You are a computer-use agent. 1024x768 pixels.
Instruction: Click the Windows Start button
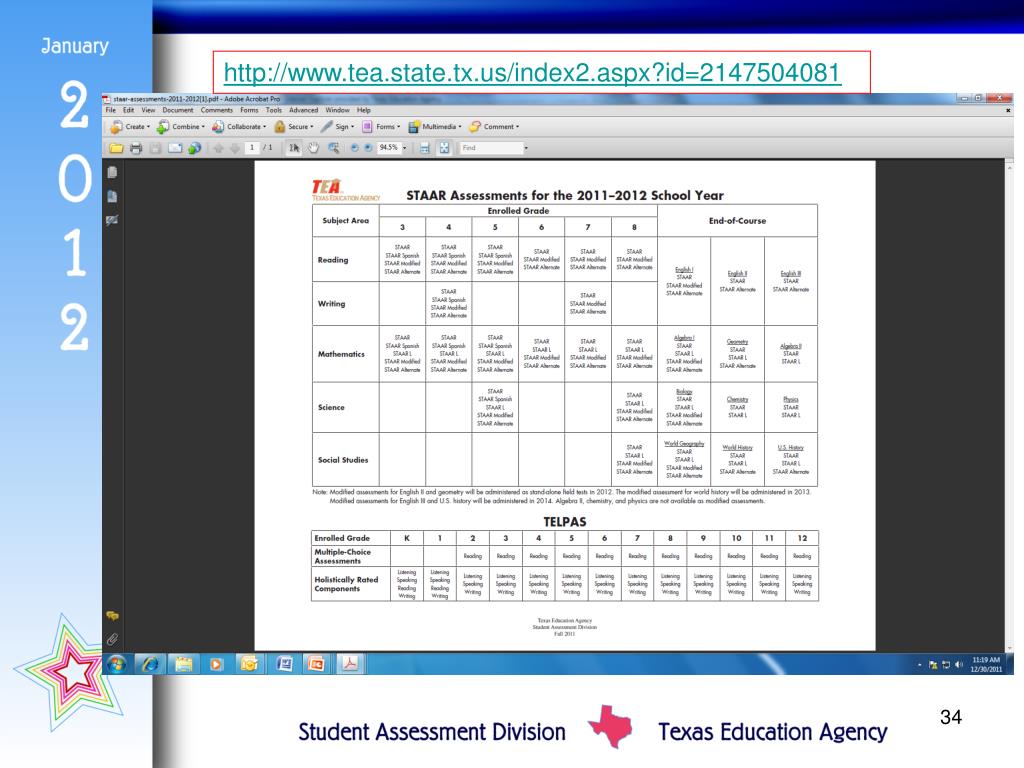pos(117,664)
